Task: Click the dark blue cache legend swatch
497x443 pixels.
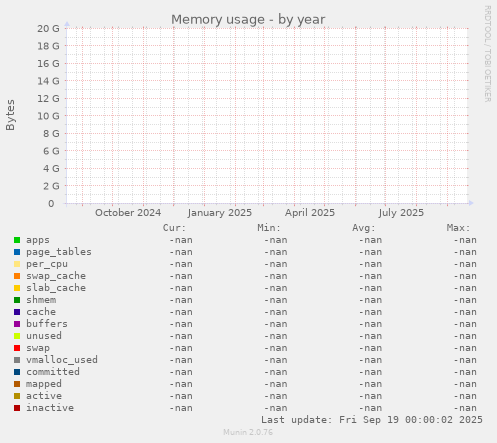Action: [17, 312]
